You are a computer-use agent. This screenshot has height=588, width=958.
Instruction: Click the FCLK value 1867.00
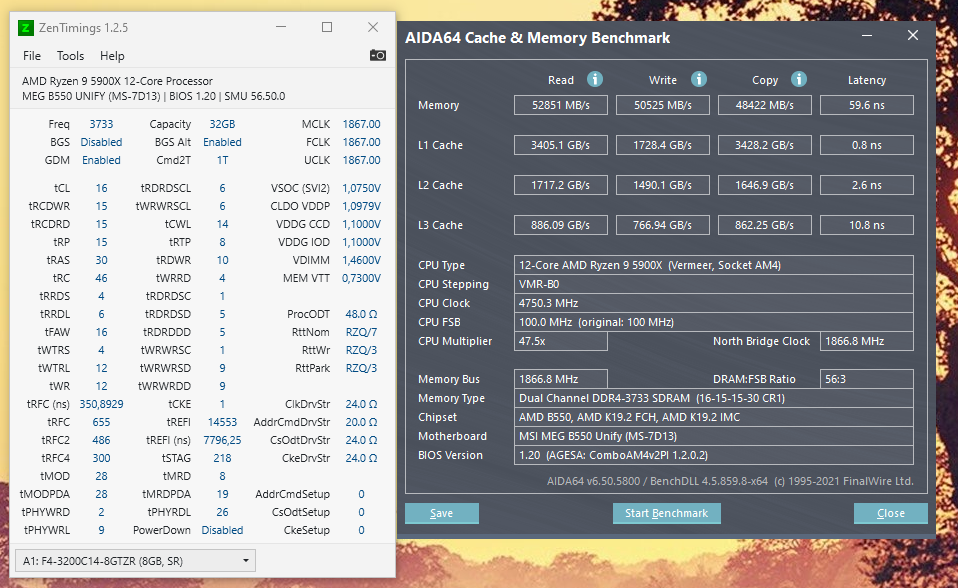tap(362, 142)
